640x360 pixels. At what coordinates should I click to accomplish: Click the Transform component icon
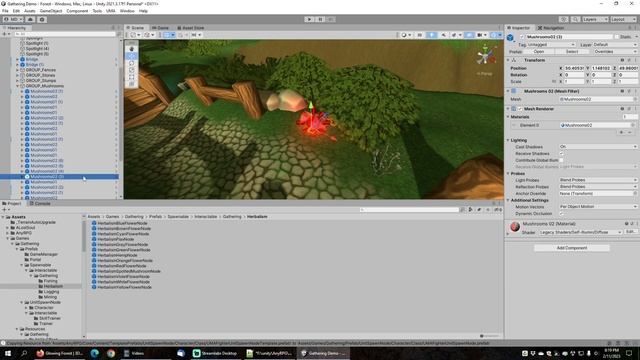coord(514,60)
